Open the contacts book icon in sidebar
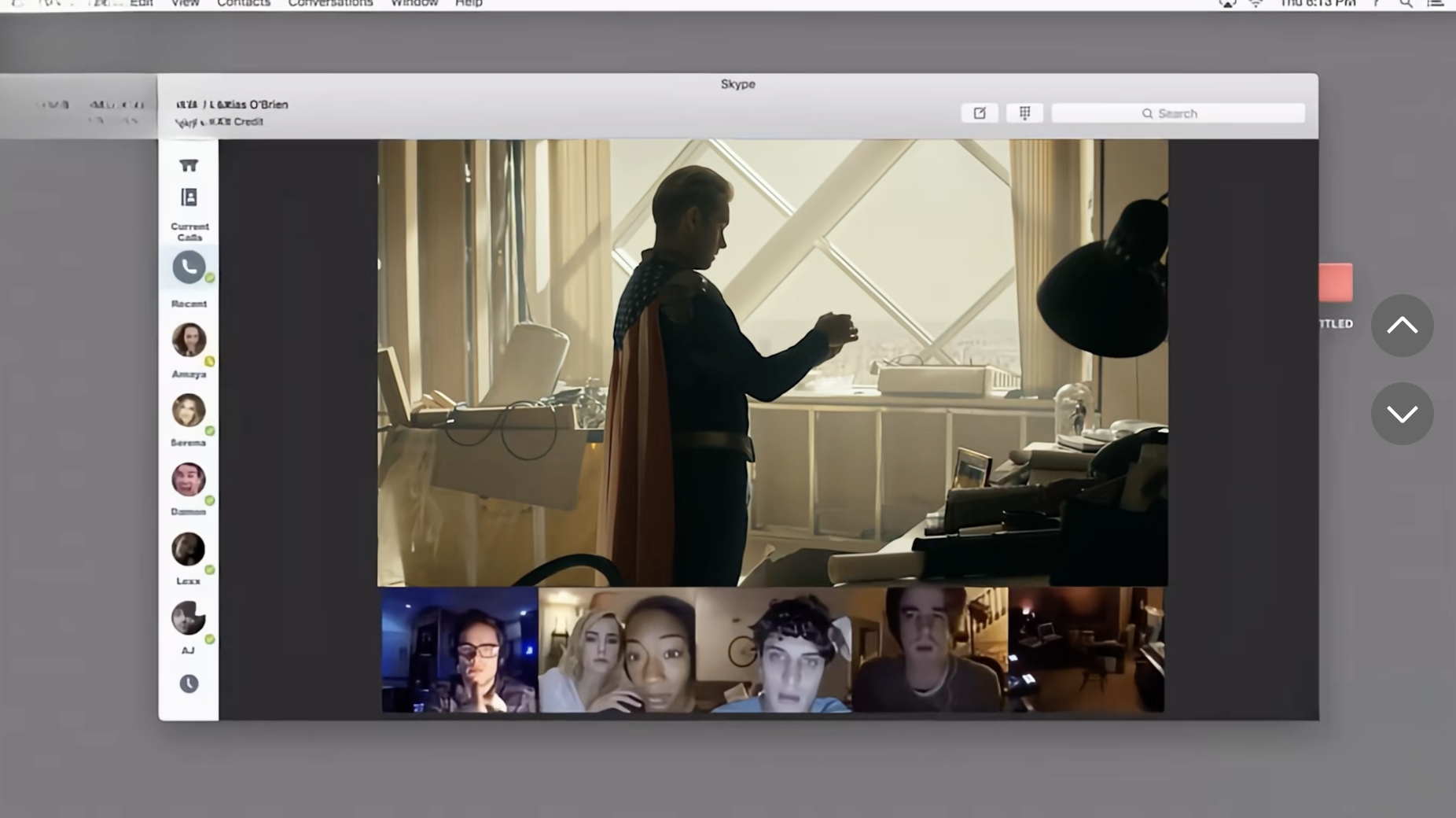Viewport: 1456px width, 818px height. pos(189,197)
